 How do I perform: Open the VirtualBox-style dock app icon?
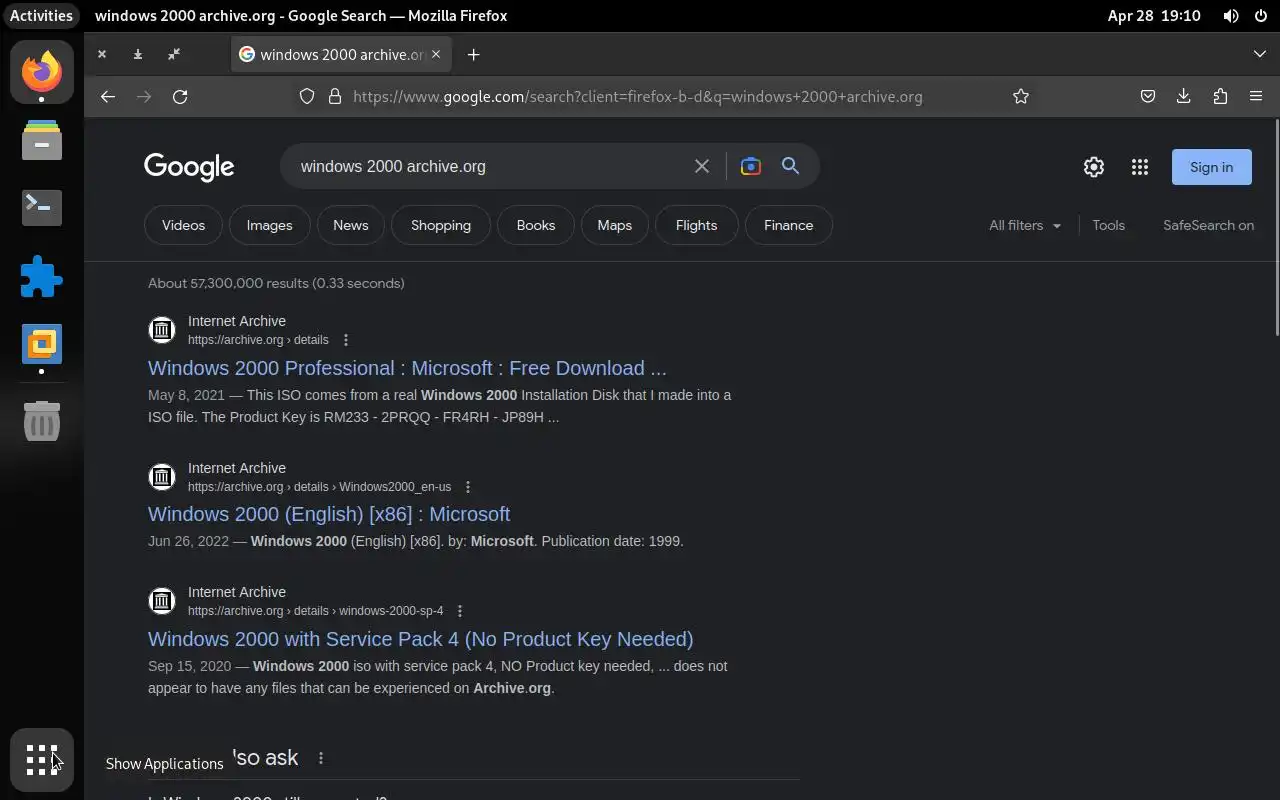[42, 344]
